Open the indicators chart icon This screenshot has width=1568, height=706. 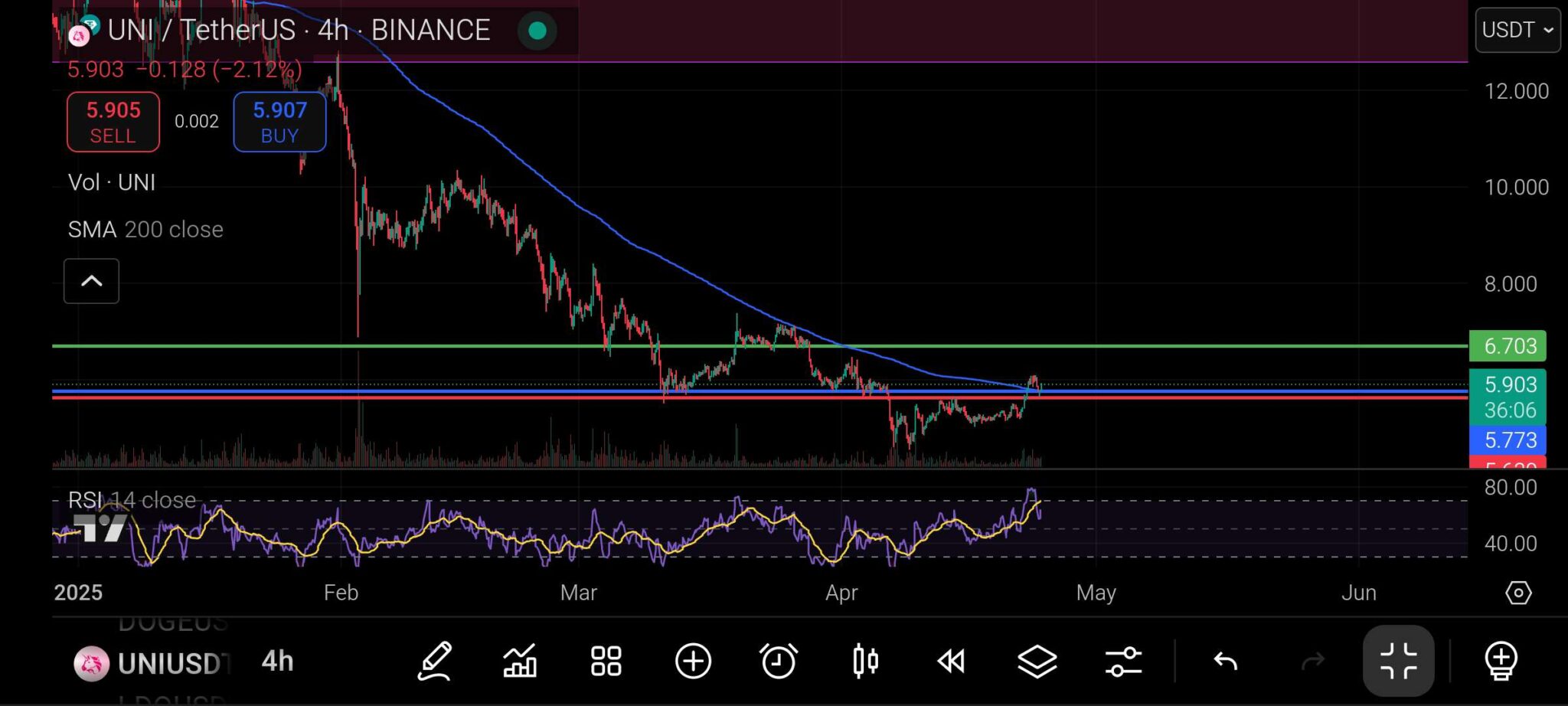(520, 661)
